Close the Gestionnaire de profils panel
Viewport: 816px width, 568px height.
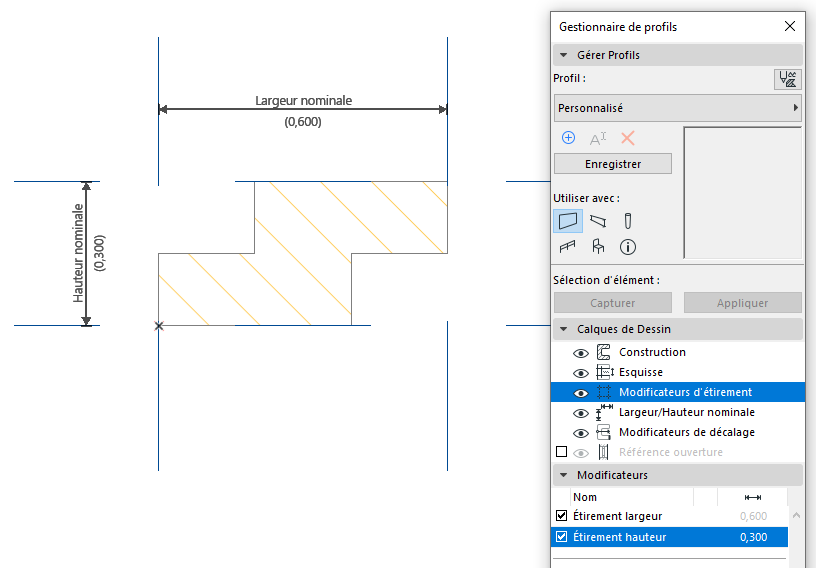pyautogui.click(x=790, y=26)
